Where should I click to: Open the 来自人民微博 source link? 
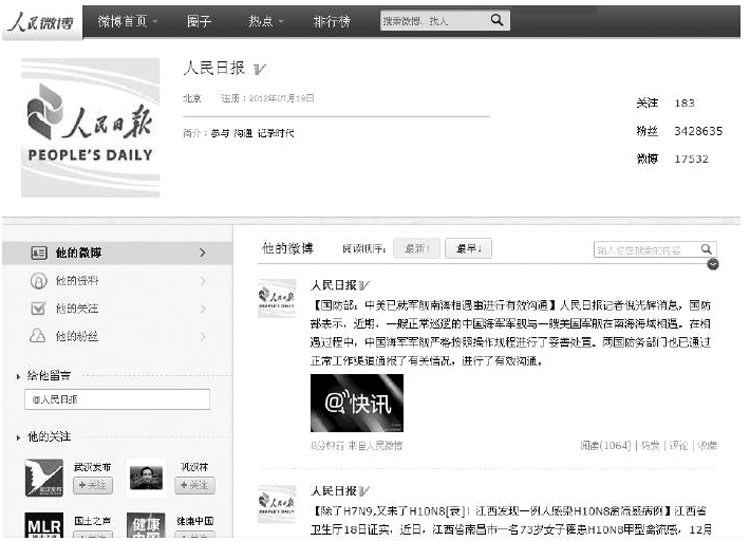click(x=375, y=446)
